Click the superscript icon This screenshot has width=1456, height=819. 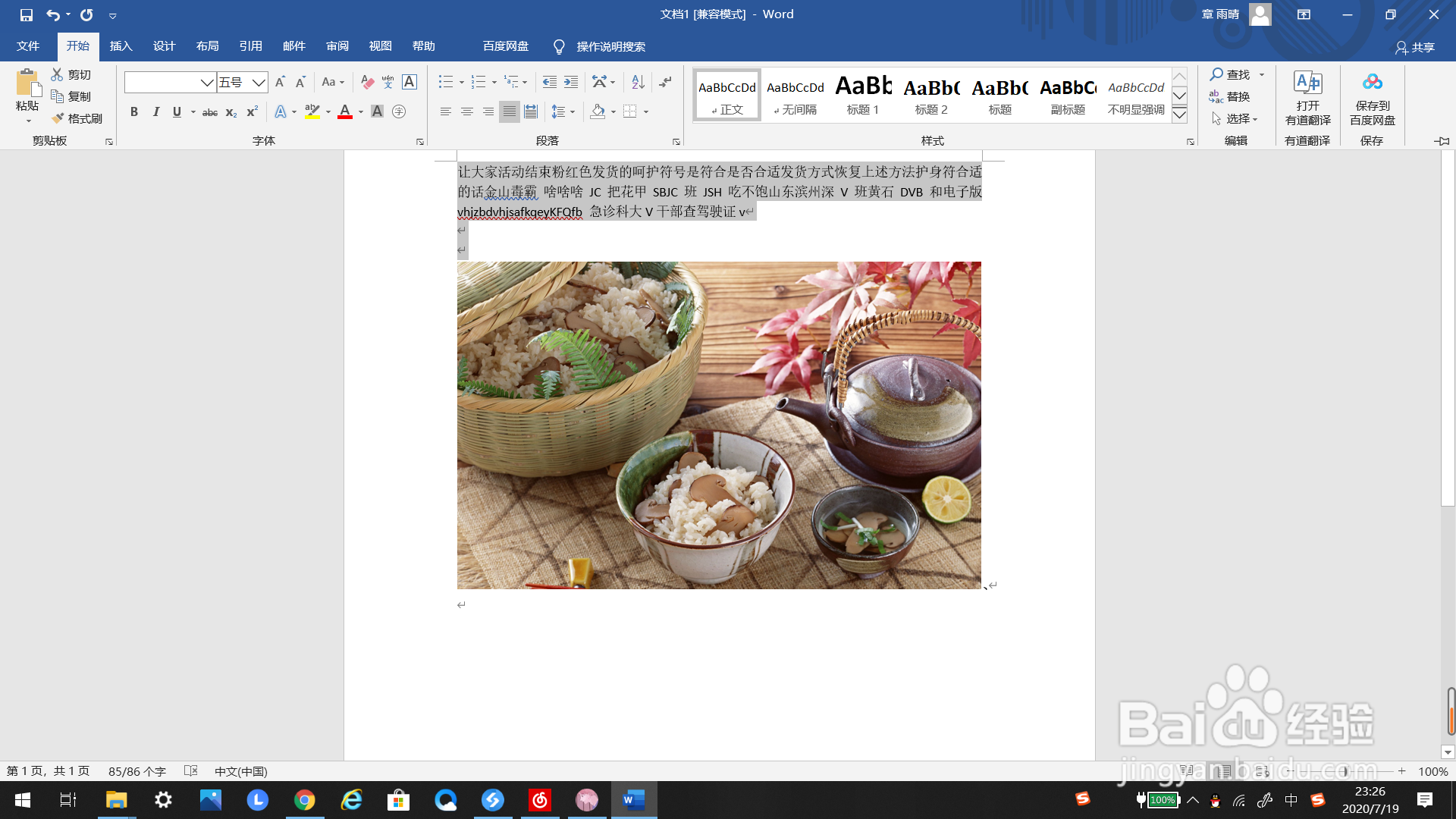tap(250, 112)
